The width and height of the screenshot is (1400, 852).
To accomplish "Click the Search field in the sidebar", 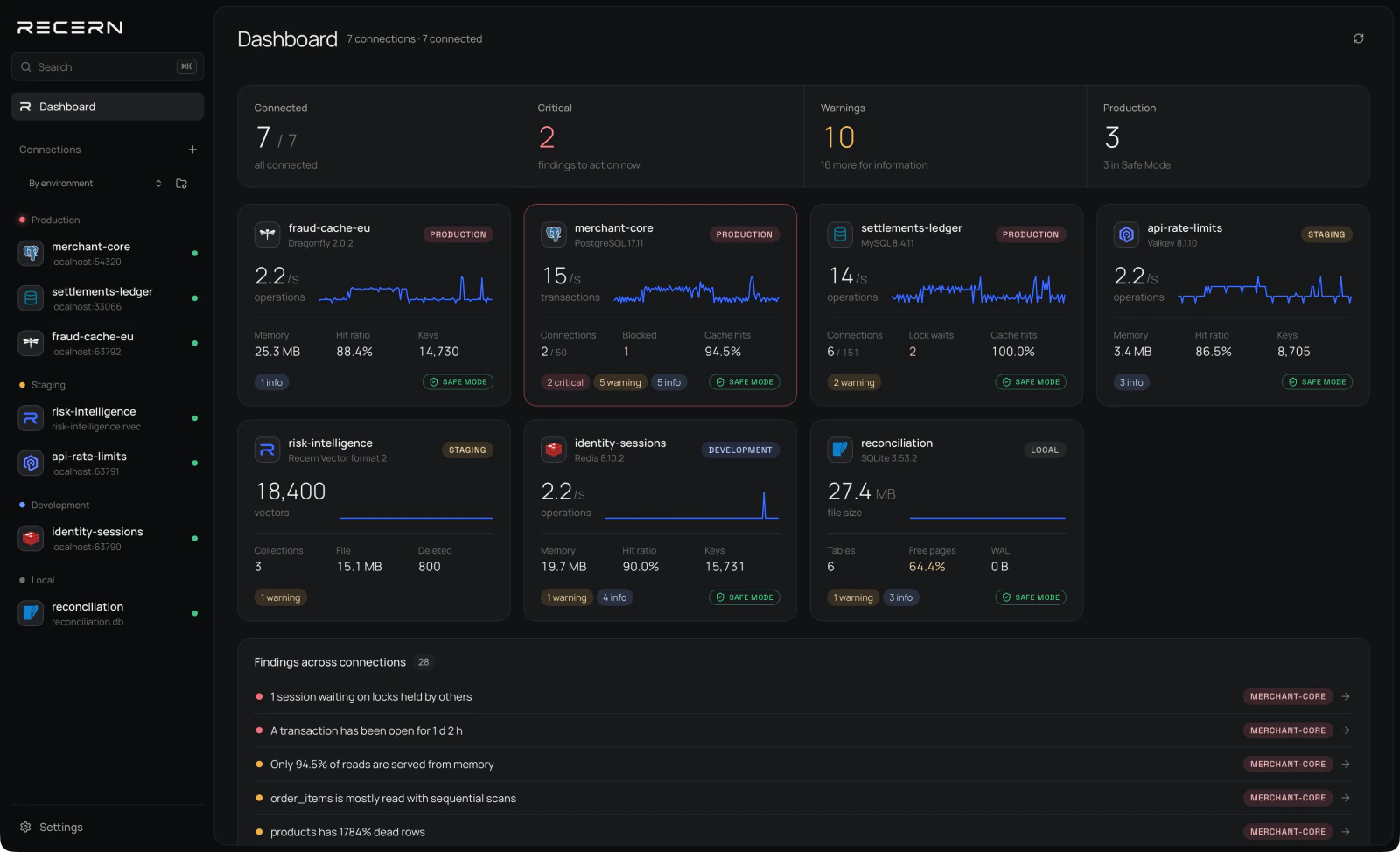I will [x=108, y=67].
